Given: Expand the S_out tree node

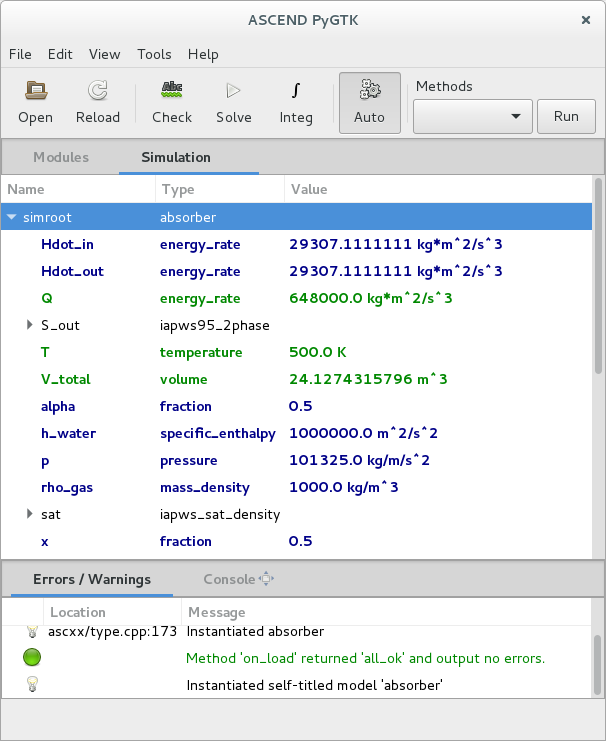Looking at the screenshot, I should tap(30, 325).
